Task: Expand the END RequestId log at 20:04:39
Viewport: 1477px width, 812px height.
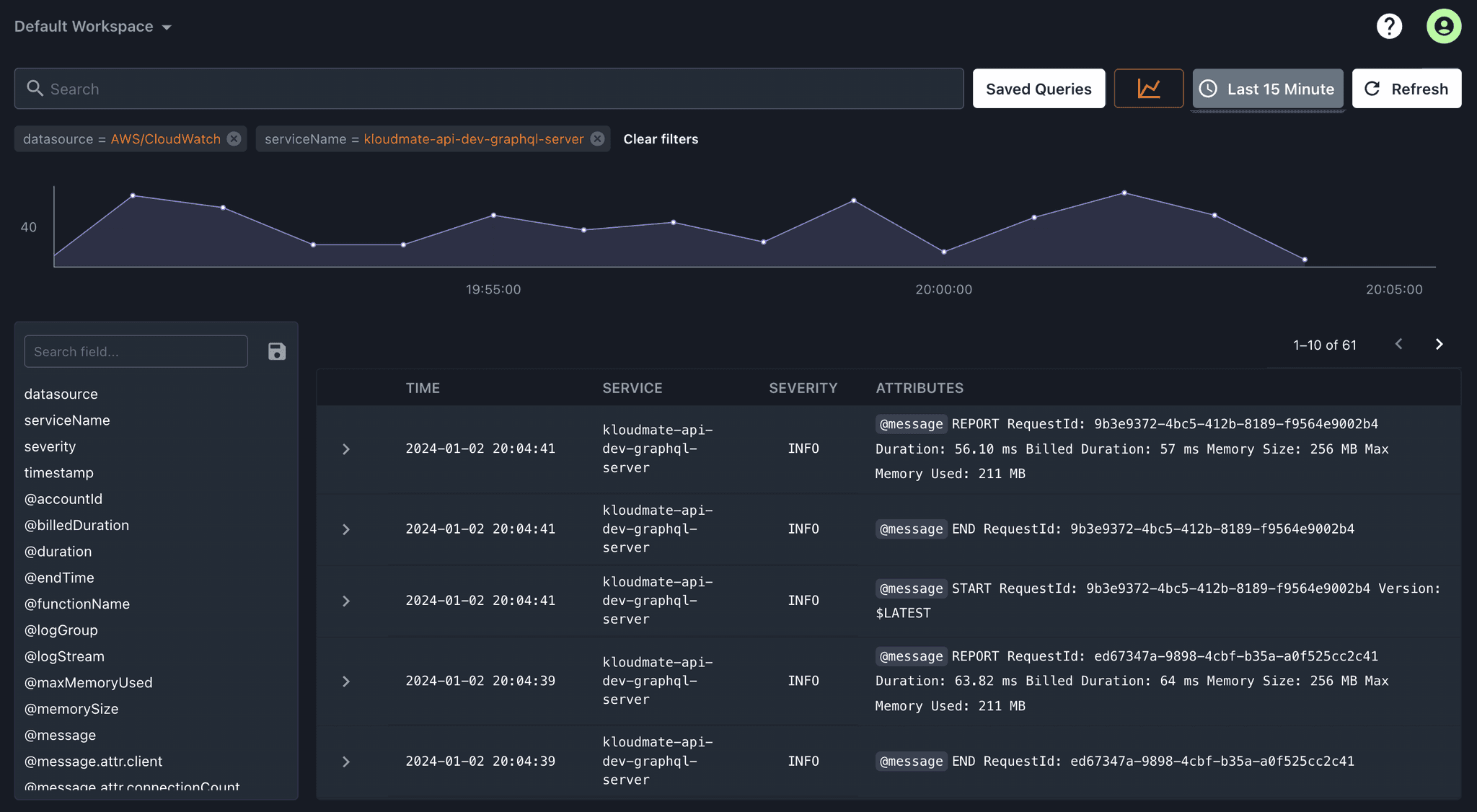Action: click(x=346, y=762)
